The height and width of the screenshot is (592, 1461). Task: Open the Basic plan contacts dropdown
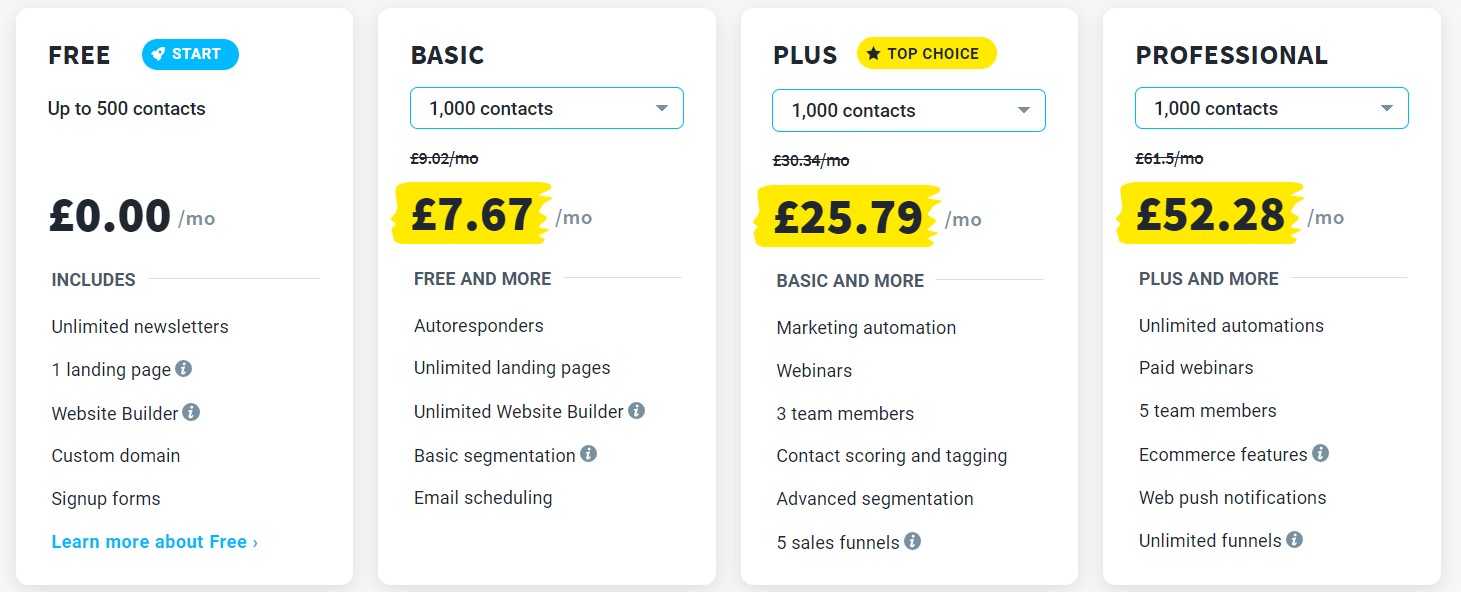(546, 108)
